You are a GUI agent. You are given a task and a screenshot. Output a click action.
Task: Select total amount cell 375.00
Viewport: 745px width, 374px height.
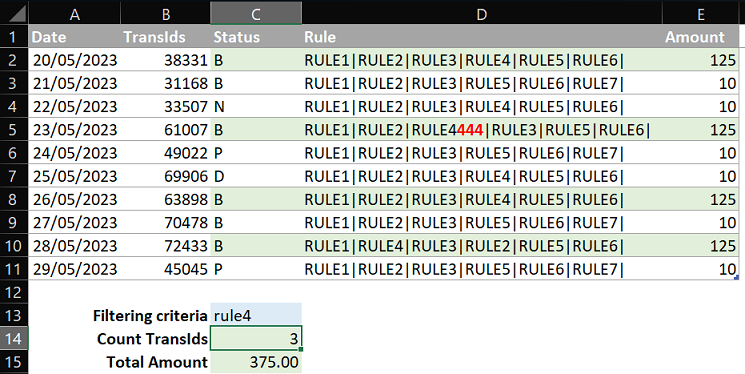(x=256, y=362)
